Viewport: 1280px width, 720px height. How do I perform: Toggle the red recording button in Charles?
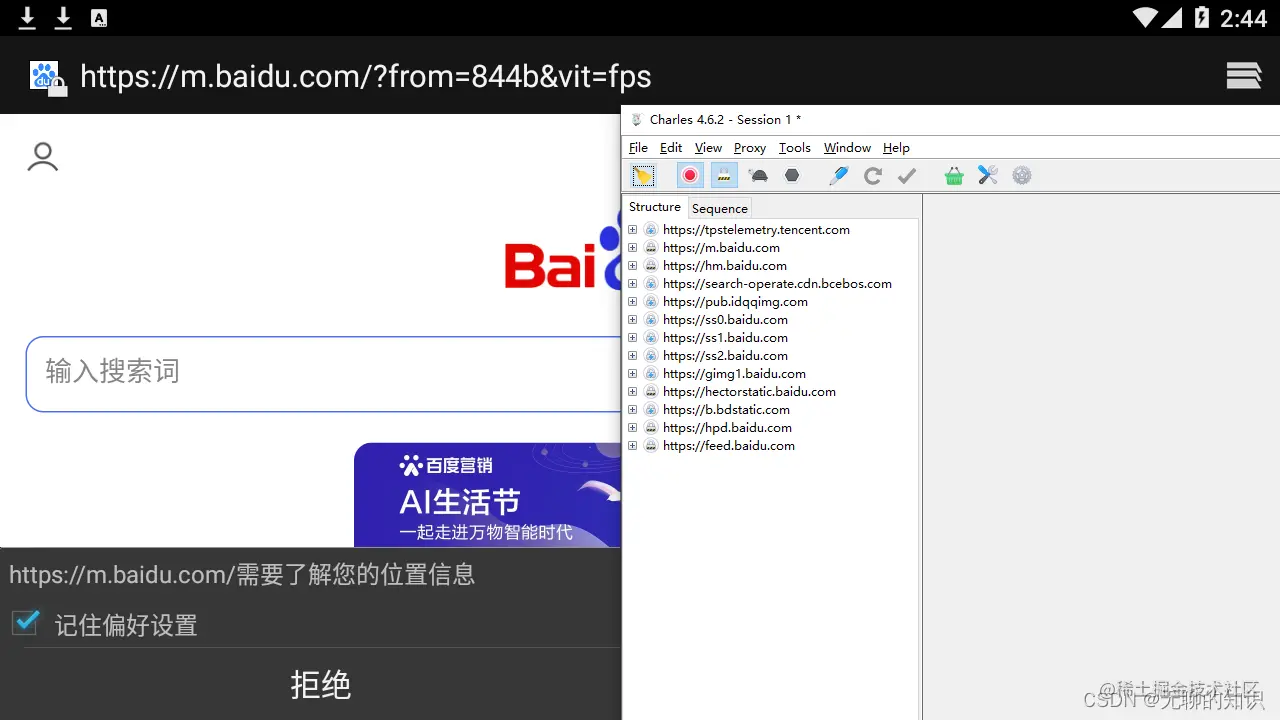pos(690,175)
